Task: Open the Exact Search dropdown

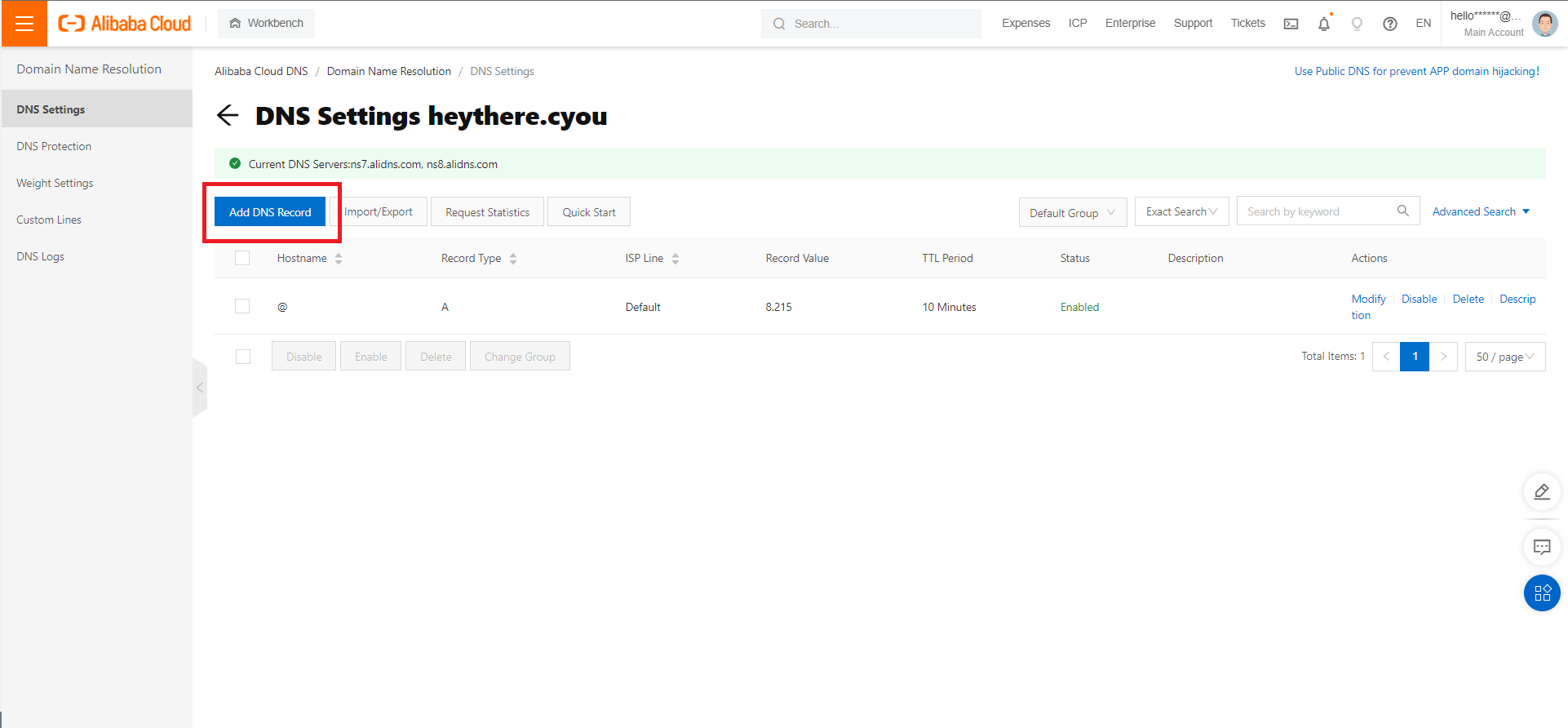Action: point(1182,211)
